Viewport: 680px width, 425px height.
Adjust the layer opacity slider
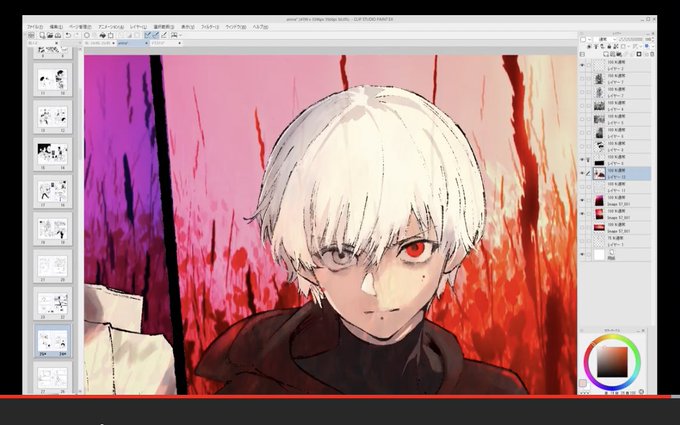(631, 39)
